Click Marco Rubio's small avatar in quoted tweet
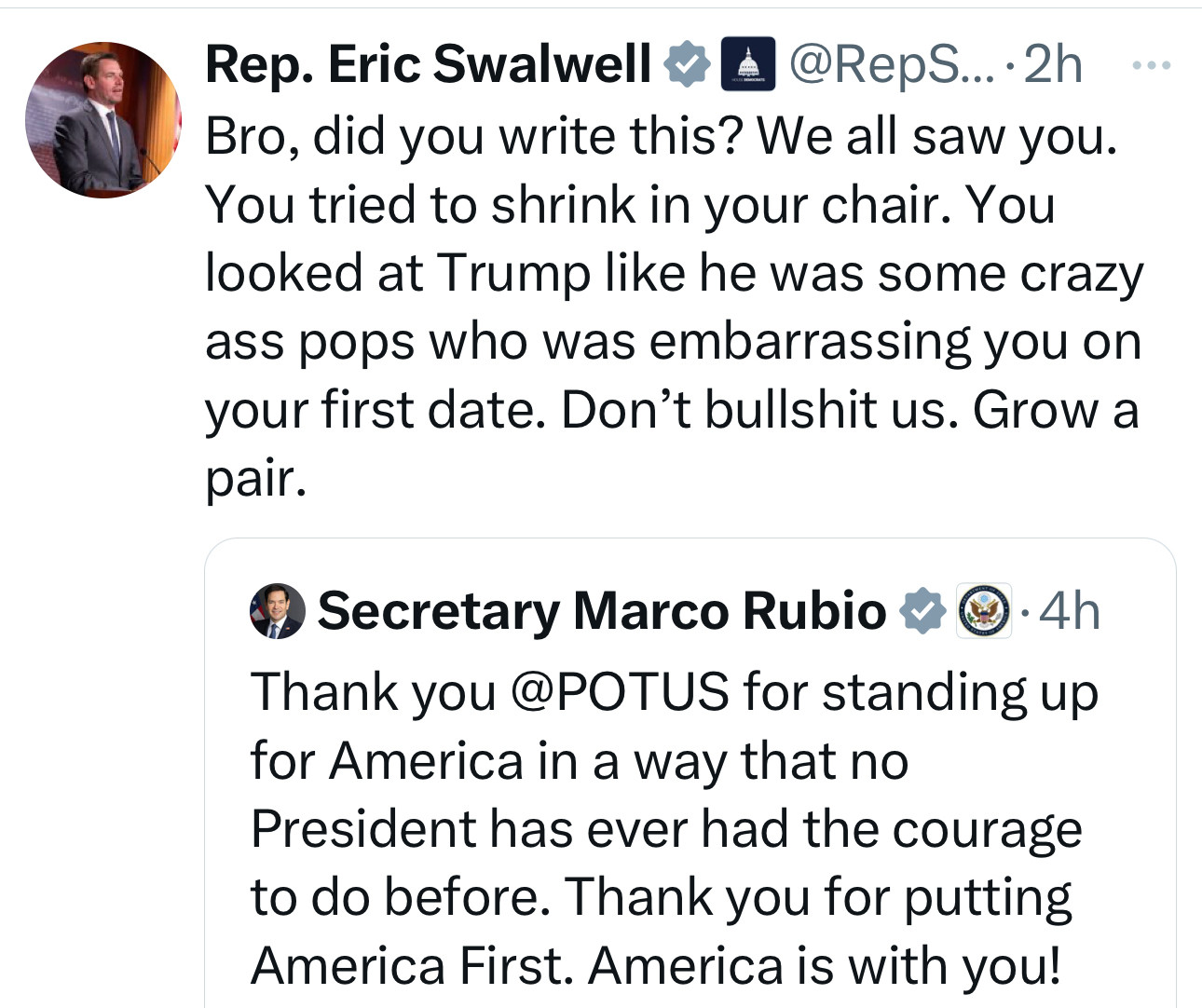 point(278,611)
